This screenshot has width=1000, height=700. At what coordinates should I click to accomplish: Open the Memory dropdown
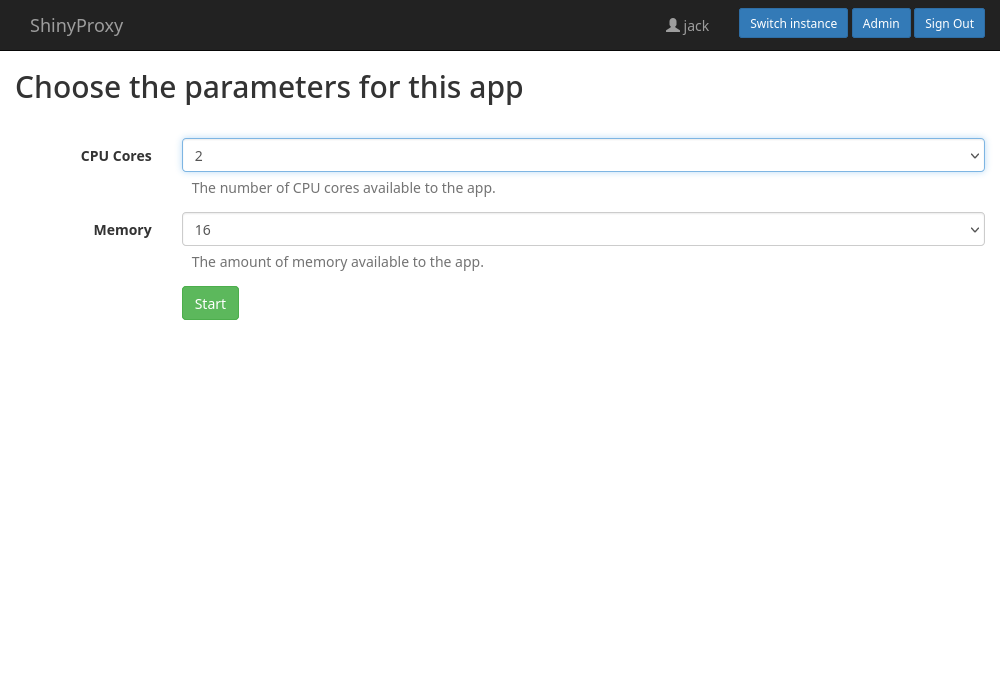pyautogui.click(x=583, y=230)
